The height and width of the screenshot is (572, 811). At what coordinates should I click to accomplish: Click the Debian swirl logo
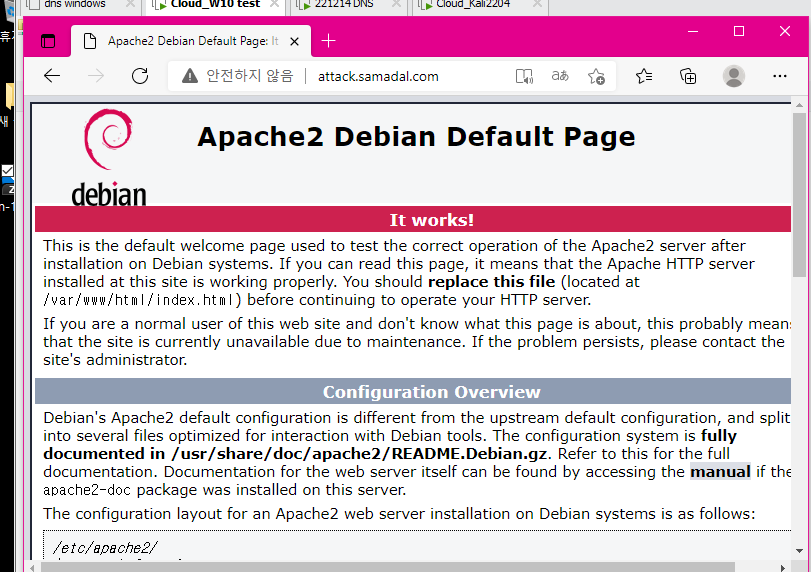point(108,139)
